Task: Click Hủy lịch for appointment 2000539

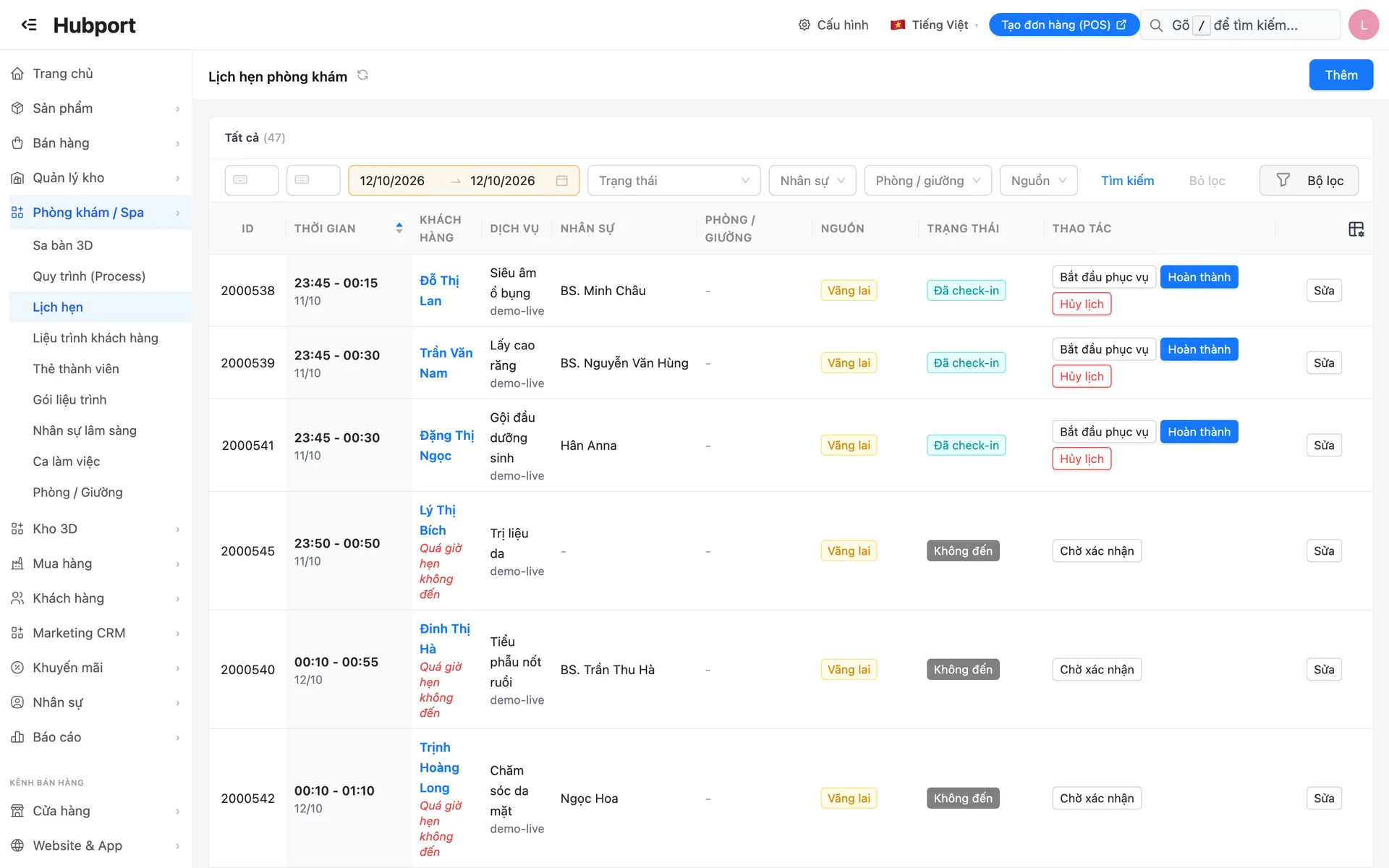Action: (1082, 376)
